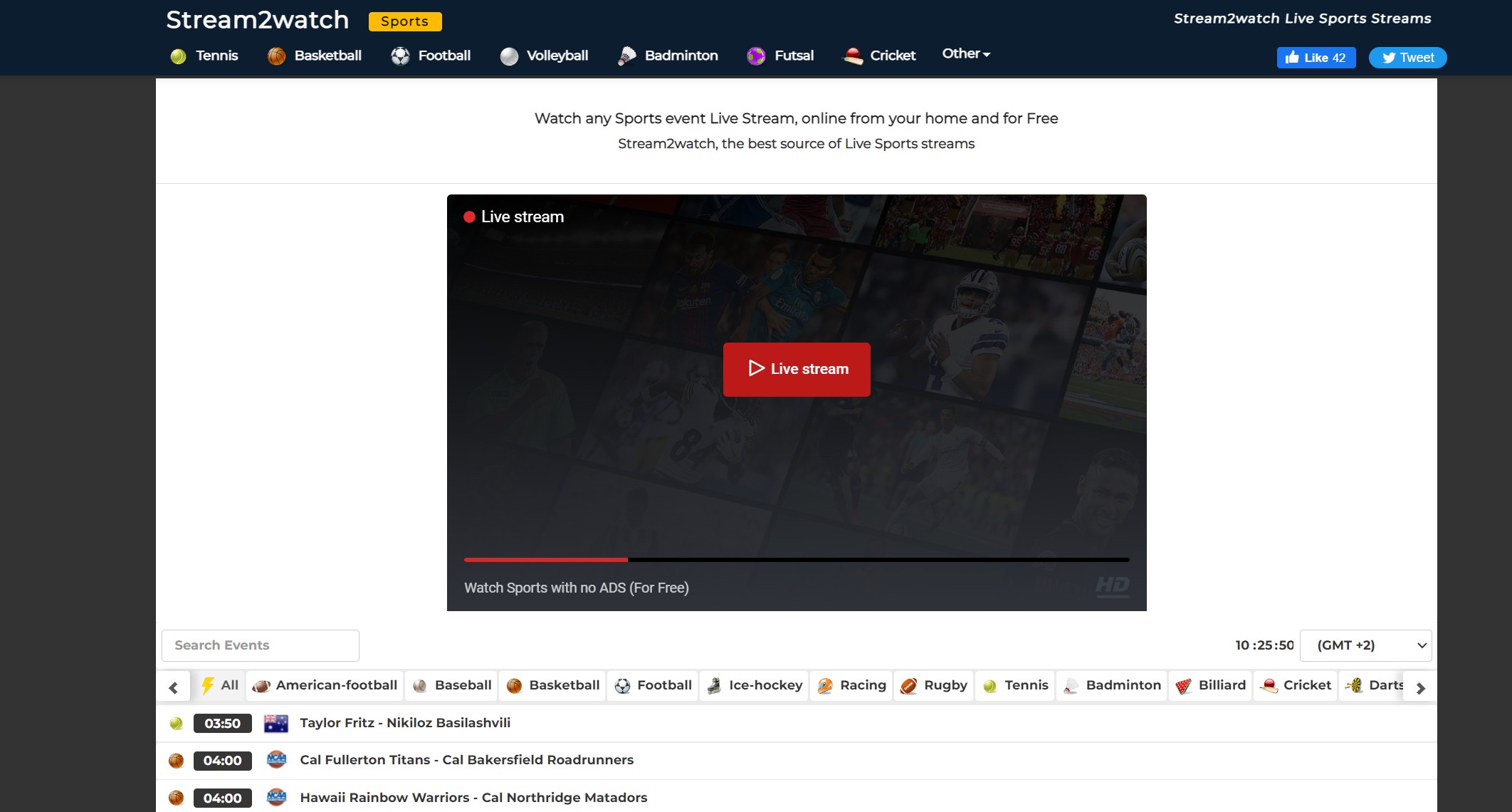Select the All sports filter tab
This screenshot has width=1512, height=812.
[219, 686]
